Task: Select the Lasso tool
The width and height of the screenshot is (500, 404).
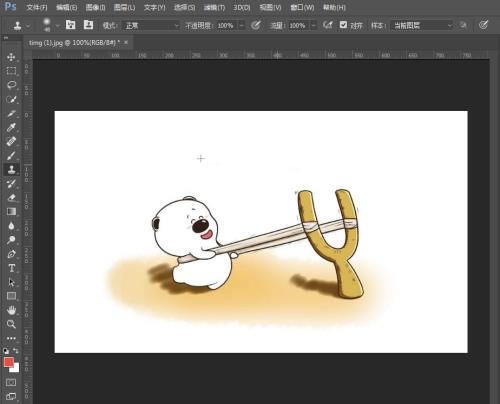Action: click(x=11, y=85)
